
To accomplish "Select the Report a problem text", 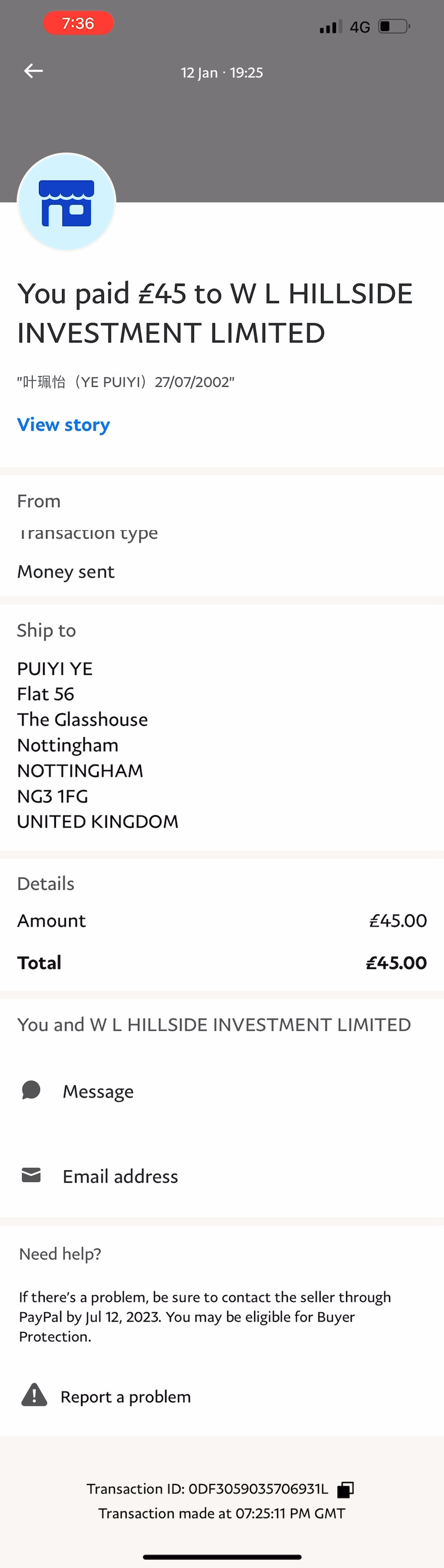I will click(x=126, y=1396).
